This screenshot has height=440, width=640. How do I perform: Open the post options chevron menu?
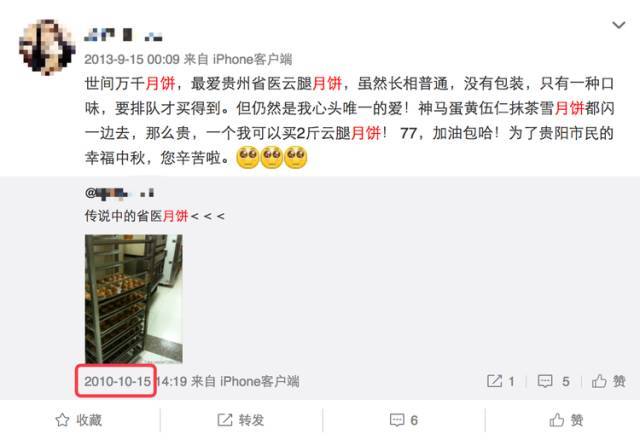pyautogui.click(x=619, y=25)
